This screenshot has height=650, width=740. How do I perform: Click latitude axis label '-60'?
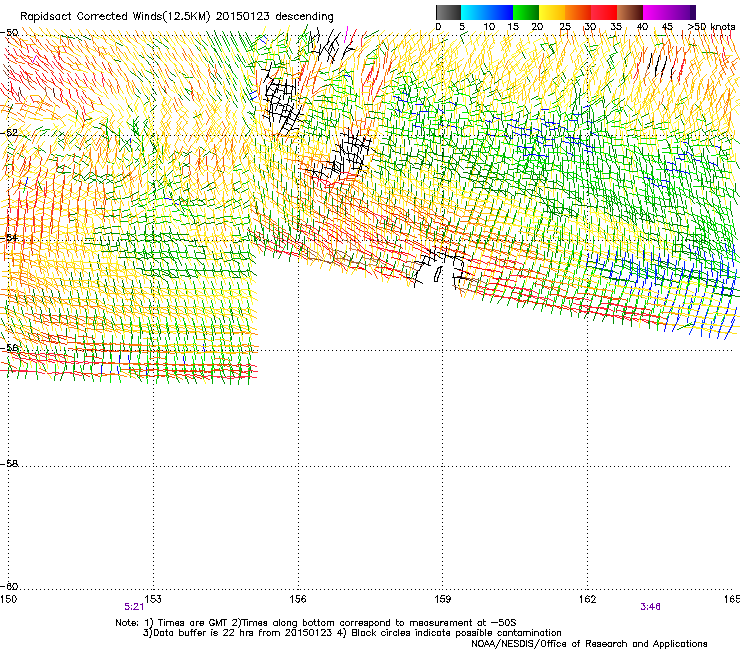(x=9, y=586)
